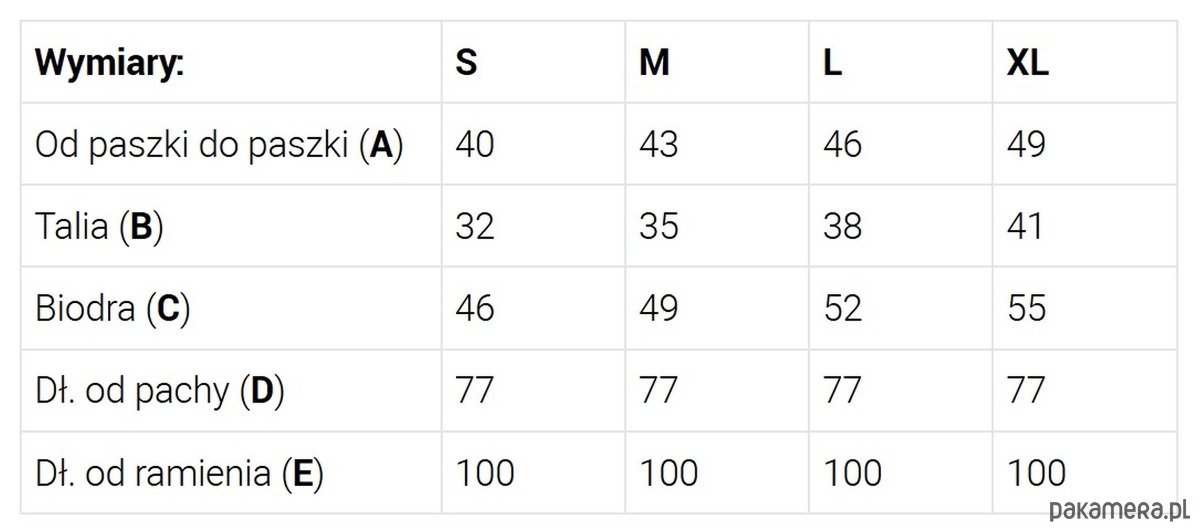This screenshot has width=1200, height=532.
Task: Click armpit width value 40 for S
Action: (475, 145)
